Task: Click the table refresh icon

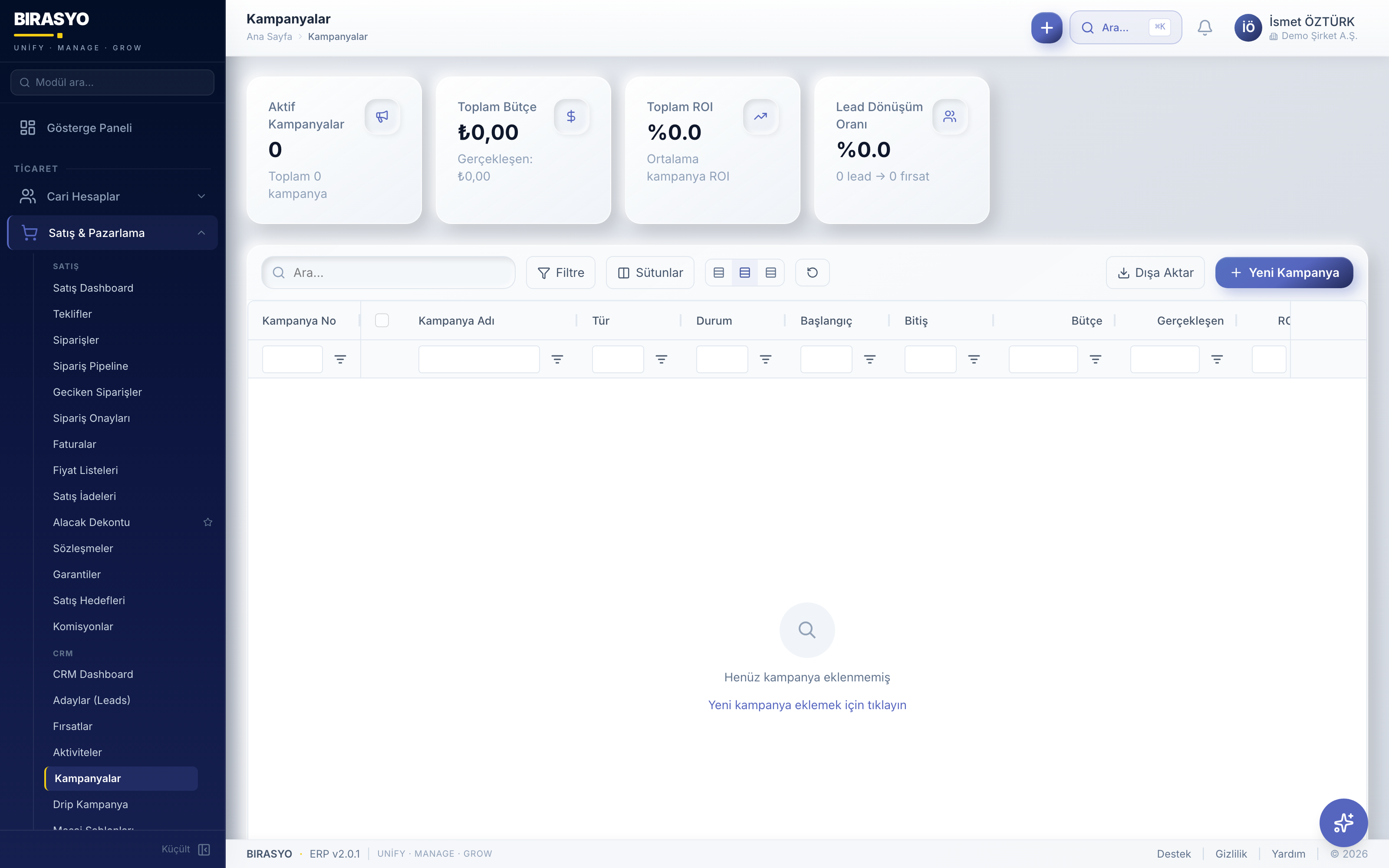Action: [x=812, y=273]
